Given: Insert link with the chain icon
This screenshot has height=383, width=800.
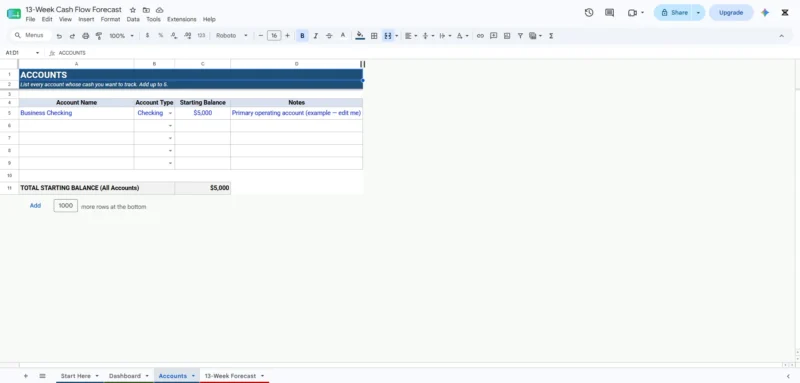Looking at the screenshot, I should coord(480,36).
